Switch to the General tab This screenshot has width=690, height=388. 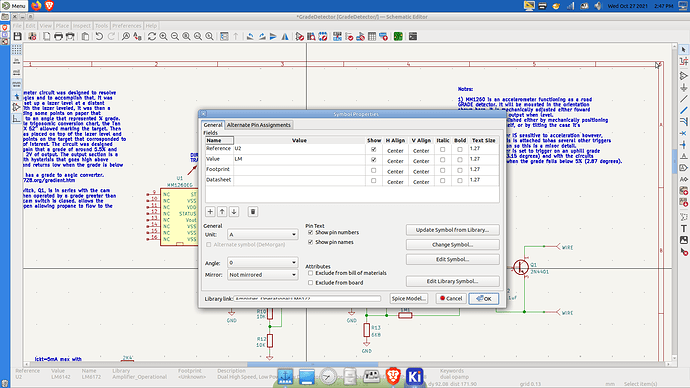[213, 125]
